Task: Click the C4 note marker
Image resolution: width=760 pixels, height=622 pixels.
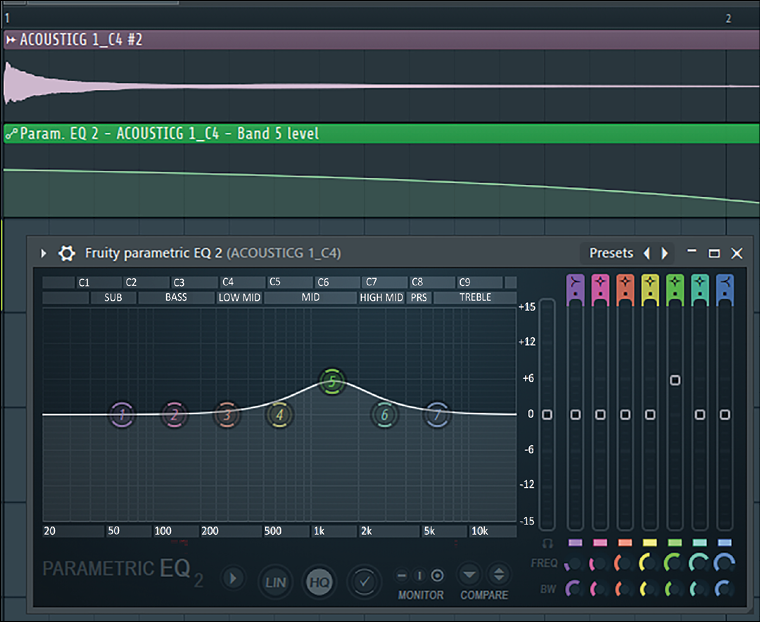Action: [228, 282]
